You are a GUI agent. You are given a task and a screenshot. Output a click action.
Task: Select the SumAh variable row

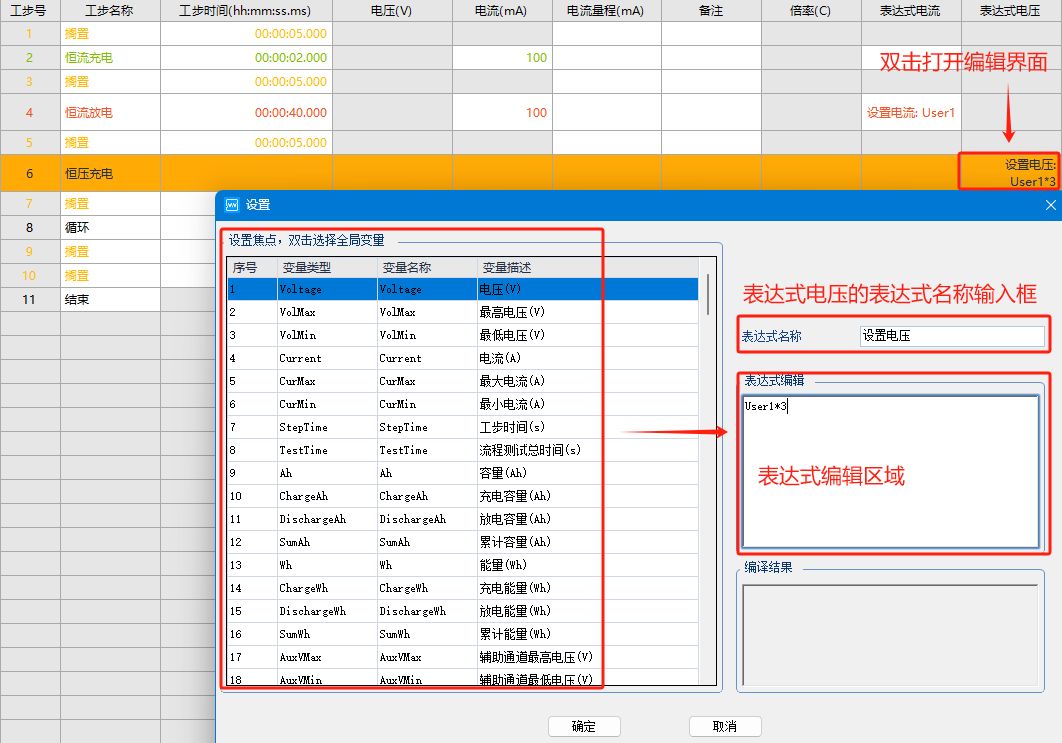400,541
